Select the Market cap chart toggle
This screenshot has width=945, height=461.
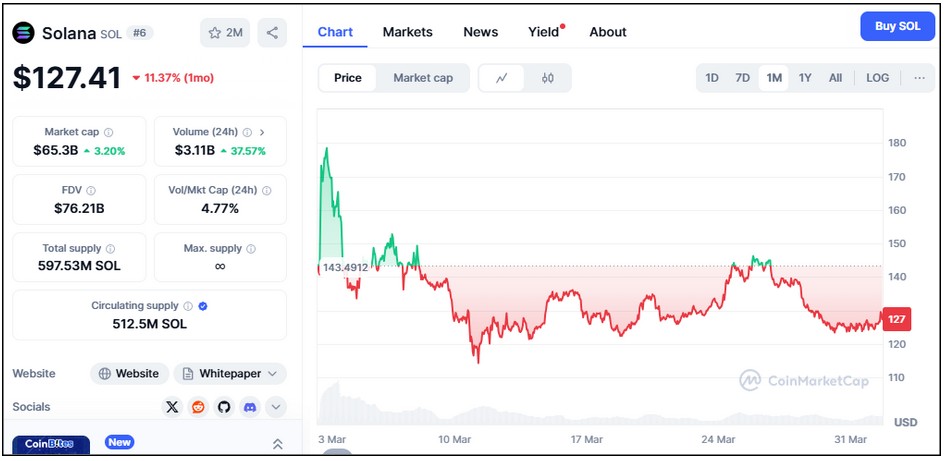coord(422,78)
